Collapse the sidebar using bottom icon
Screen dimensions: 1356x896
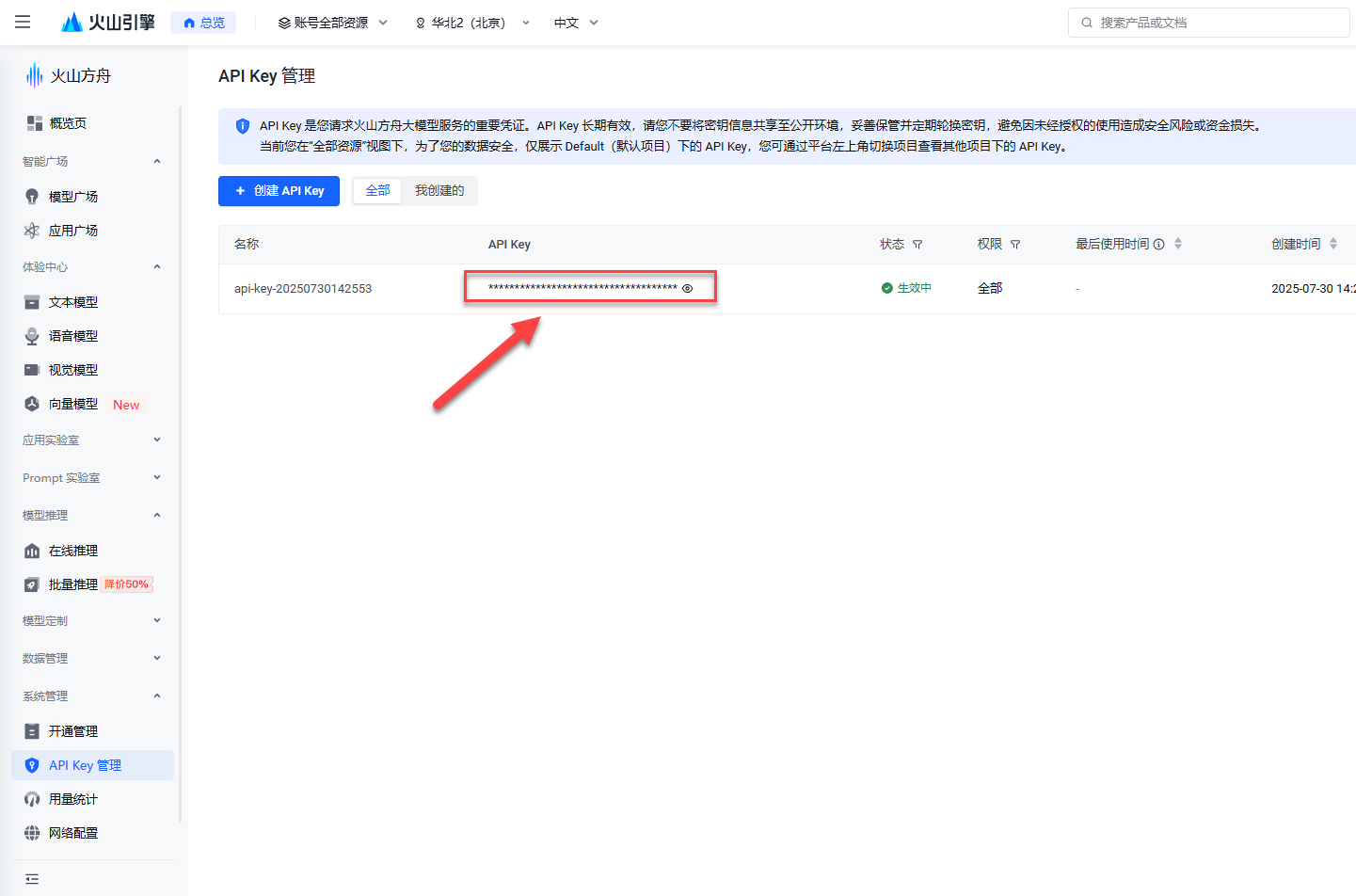32,878
